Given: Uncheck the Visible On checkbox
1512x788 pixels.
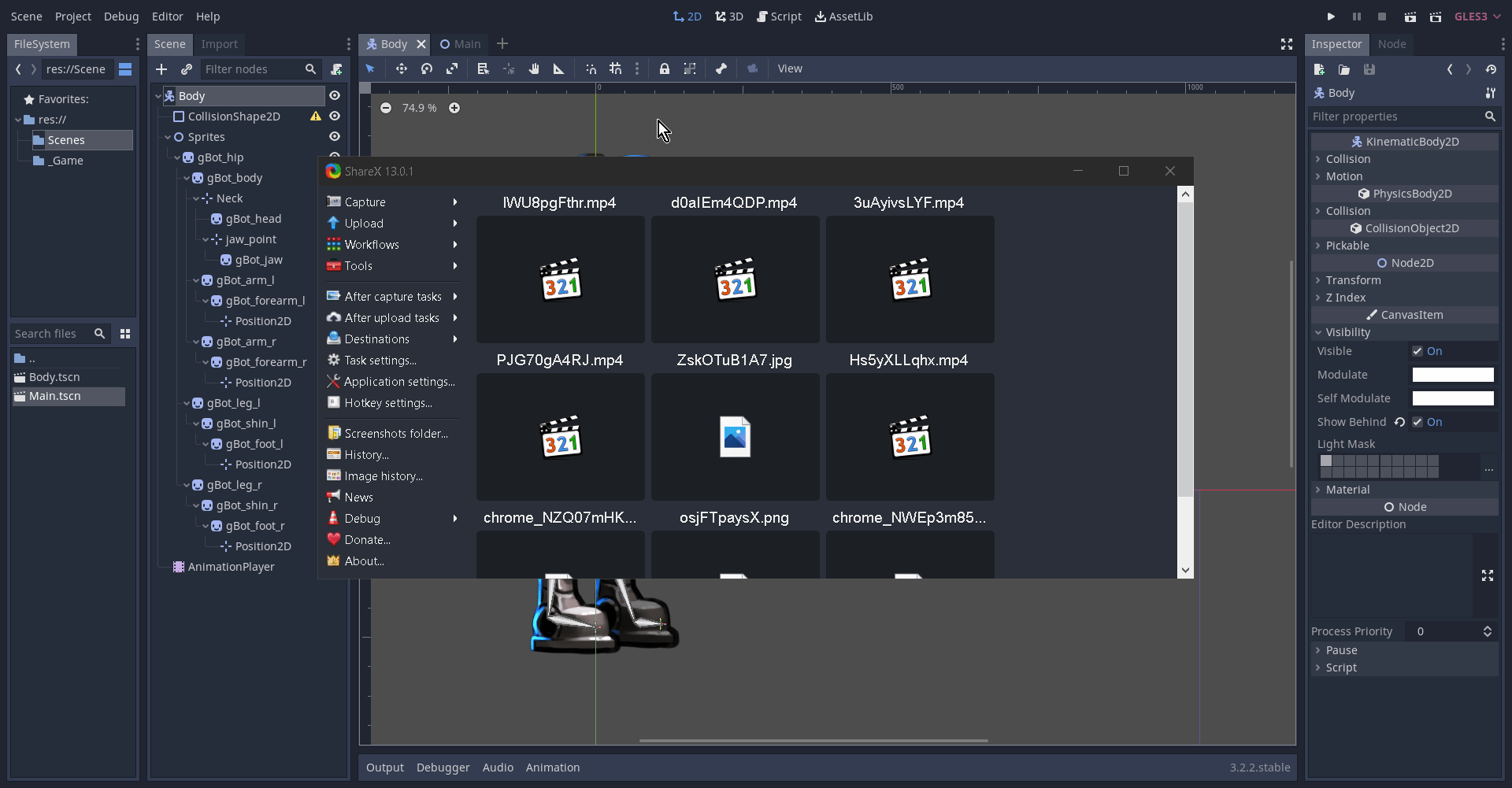Looking at the screenshot, I should tap(1417, 351).
